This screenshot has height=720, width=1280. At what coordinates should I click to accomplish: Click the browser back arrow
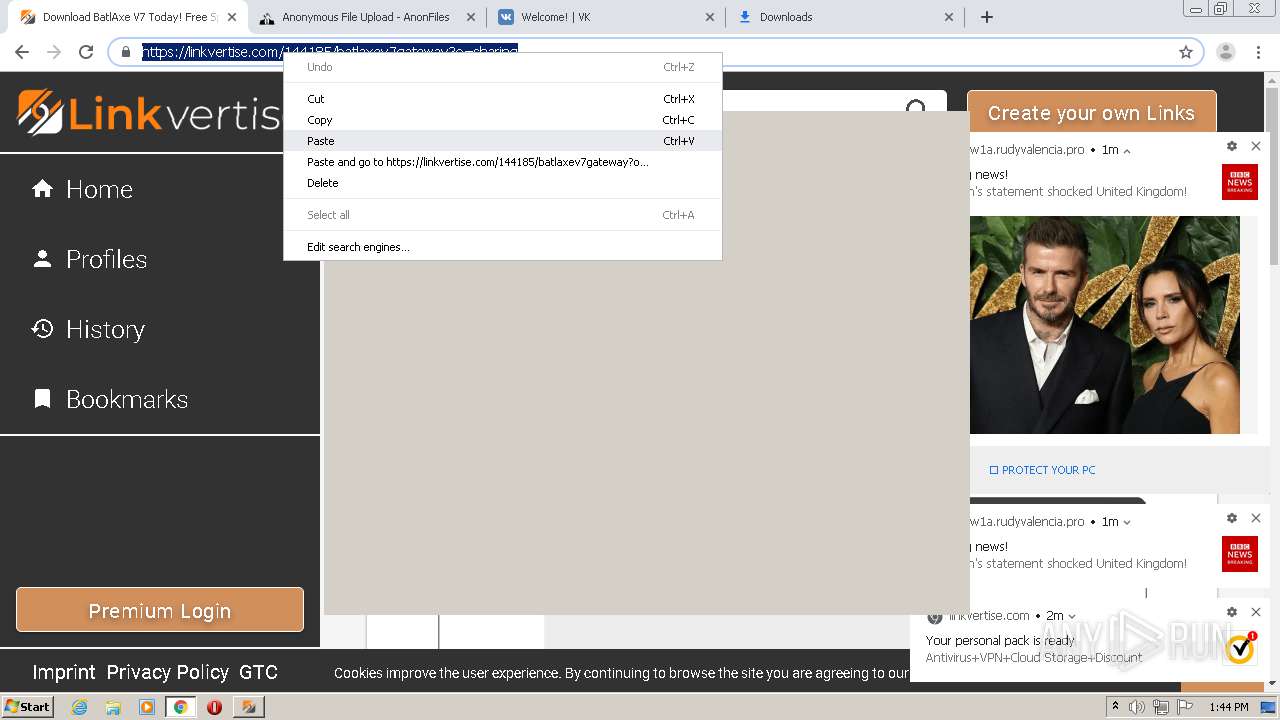[22, 52]
